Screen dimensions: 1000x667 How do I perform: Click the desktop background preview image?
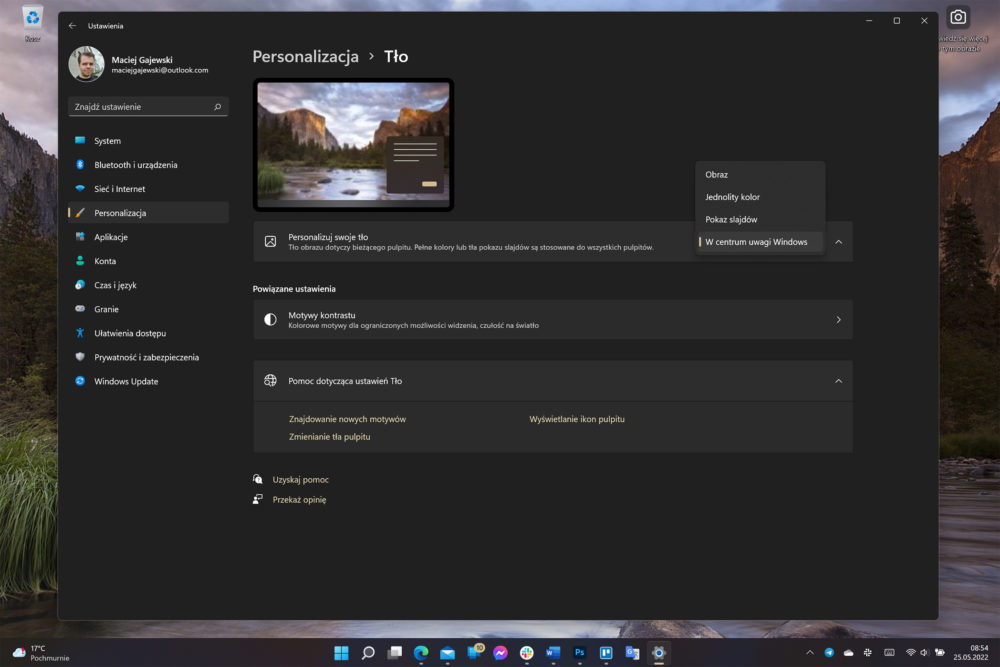(353, 144)
